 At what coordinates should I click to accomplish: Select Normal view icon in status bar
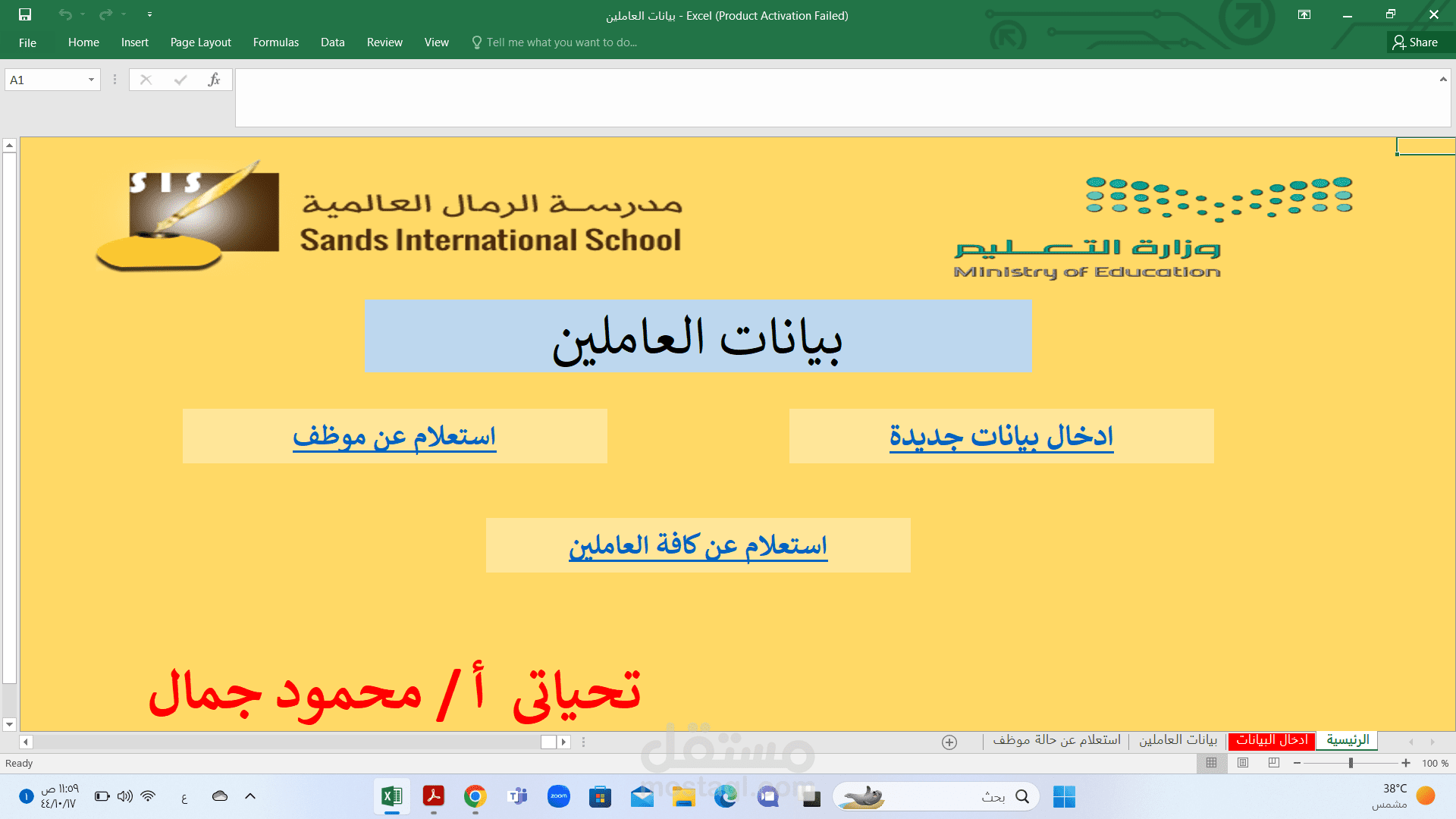coord(1211,763)
